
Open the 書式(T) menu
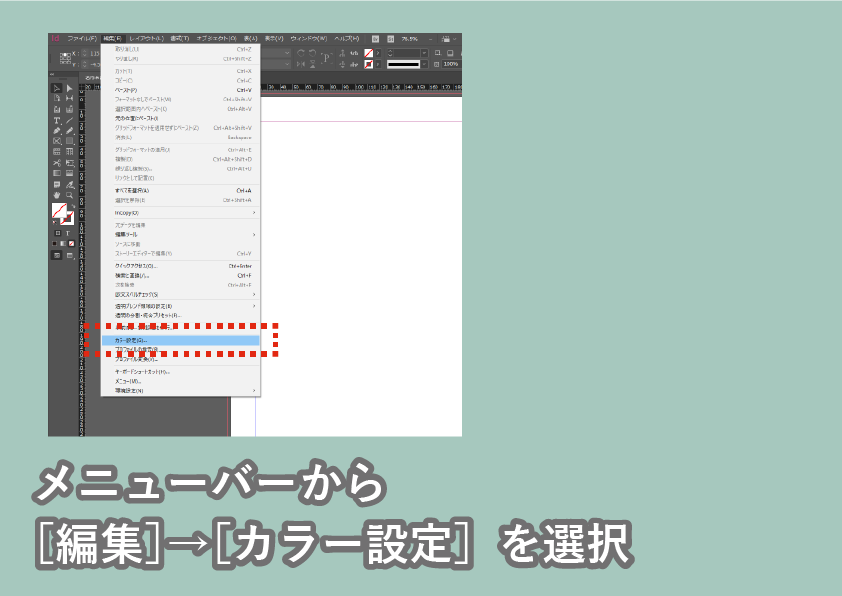pyautogui.click(x=180, y=39)
